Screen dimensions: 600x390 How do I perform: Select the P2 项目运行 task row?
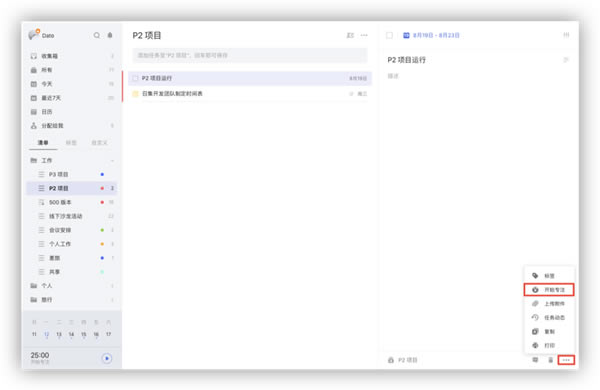[250, 78]
